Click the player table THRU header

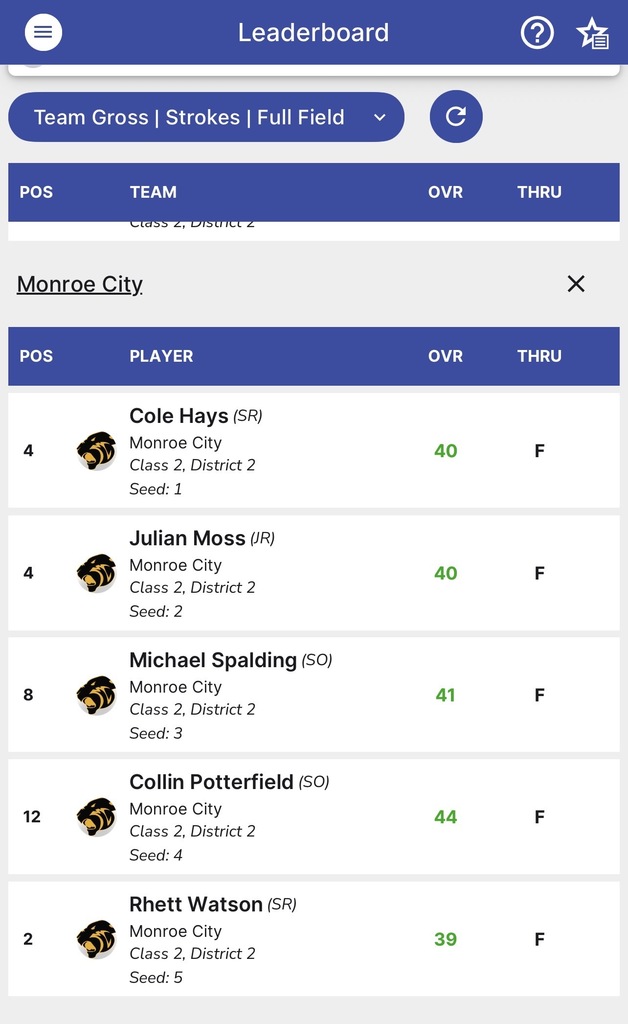click(539, 356)
